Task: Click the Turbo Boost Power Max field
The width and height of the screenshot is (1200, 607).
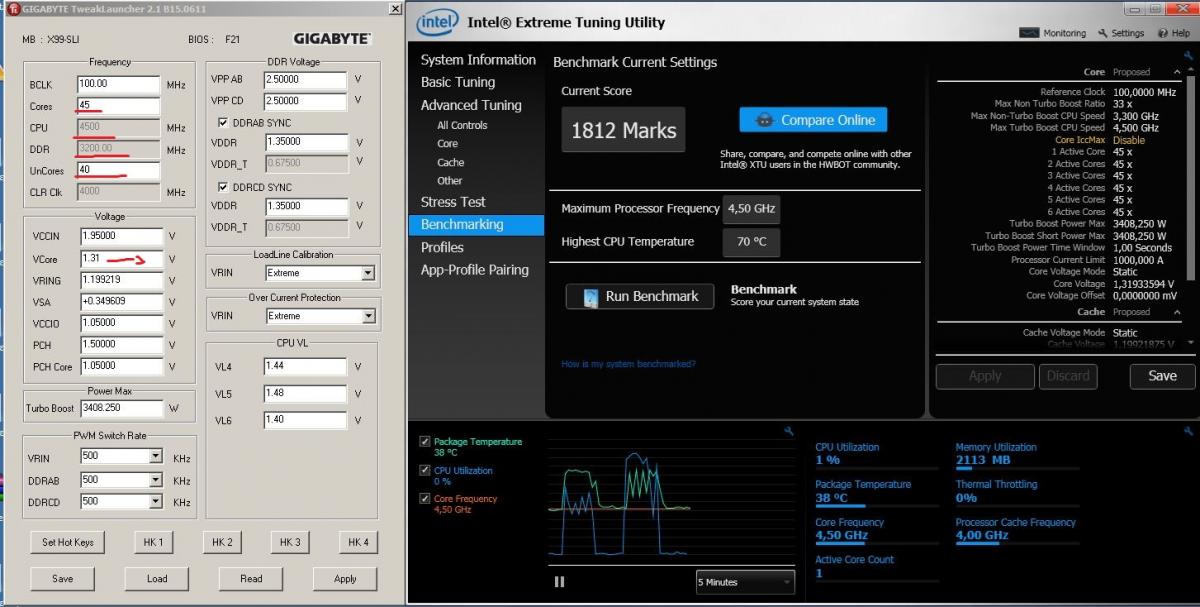Action: tap(120, 409)
